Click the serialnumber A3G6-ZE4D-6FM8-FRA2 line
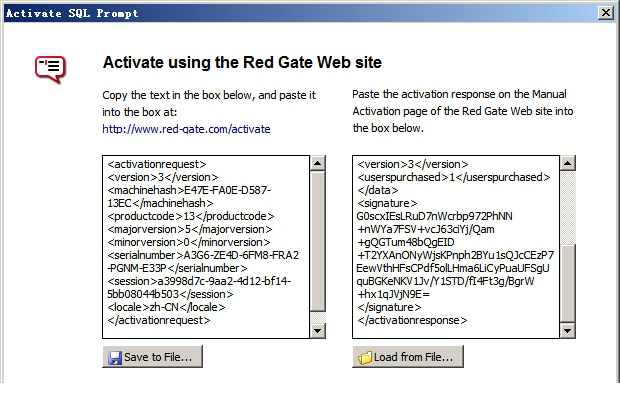Viewport: 620px width, 398px height. 203,255
